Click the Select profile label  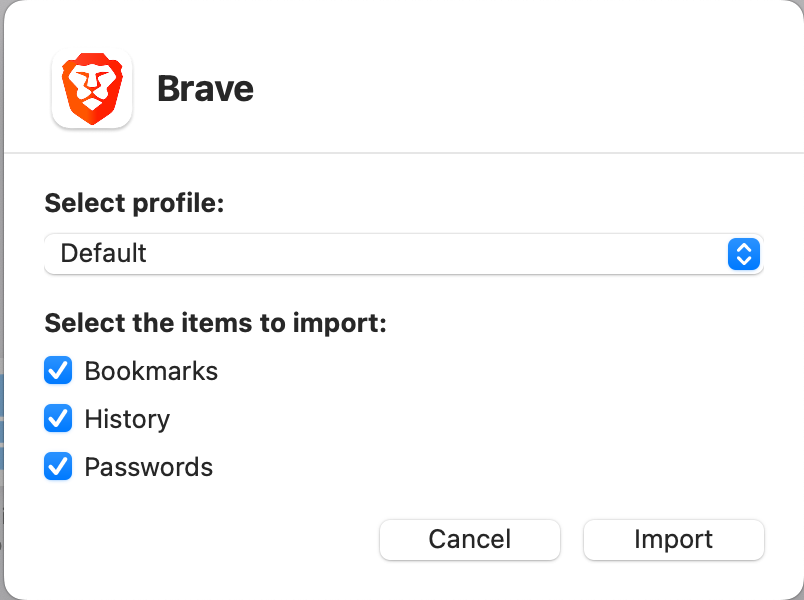tap(134, 203)
